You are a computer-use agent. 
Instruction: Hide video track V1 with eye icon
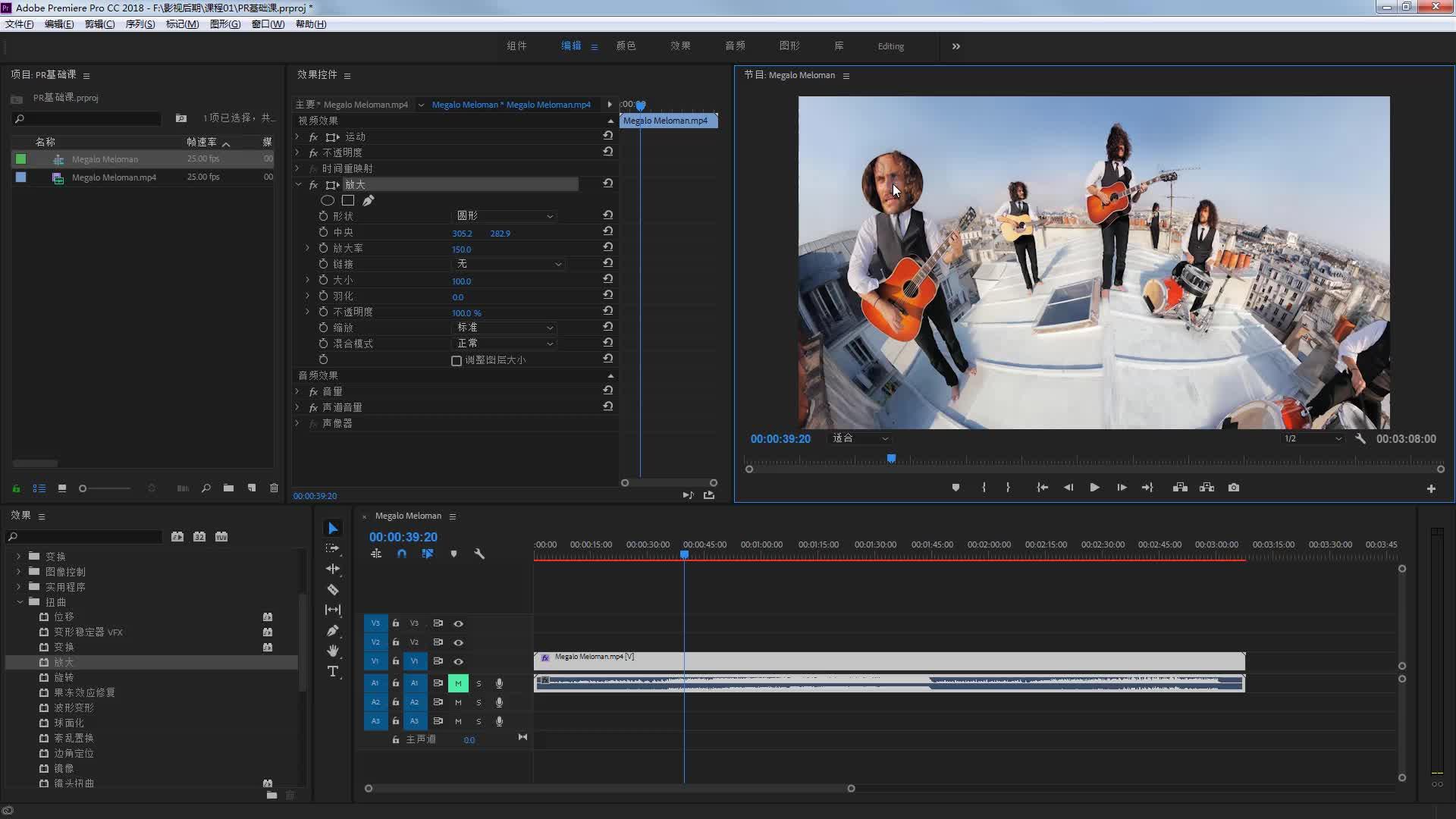coord(458,661)
